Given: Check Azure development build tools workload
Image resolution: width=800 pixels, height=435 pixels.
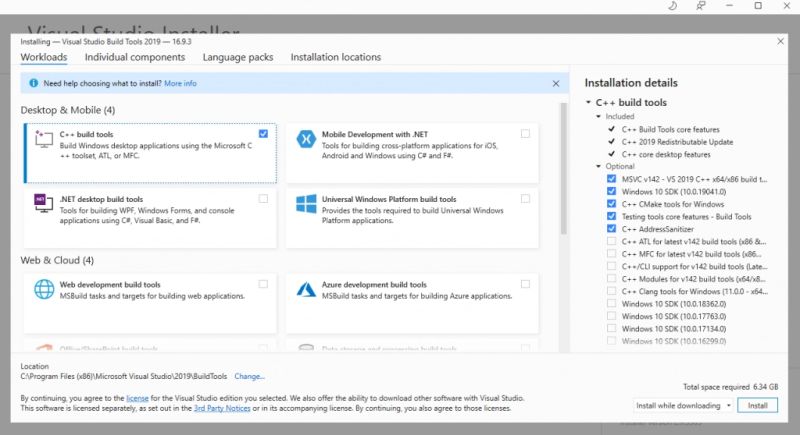Looking at the screenshot, I should point(526,284).
